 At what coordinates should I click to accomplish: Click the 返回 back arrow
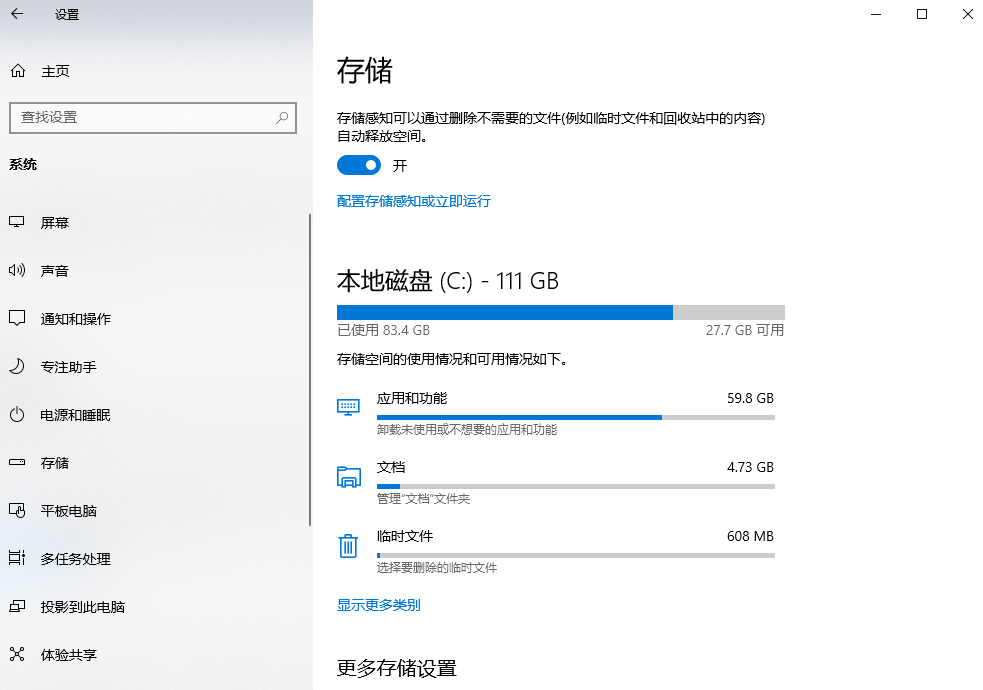point(15,15)
